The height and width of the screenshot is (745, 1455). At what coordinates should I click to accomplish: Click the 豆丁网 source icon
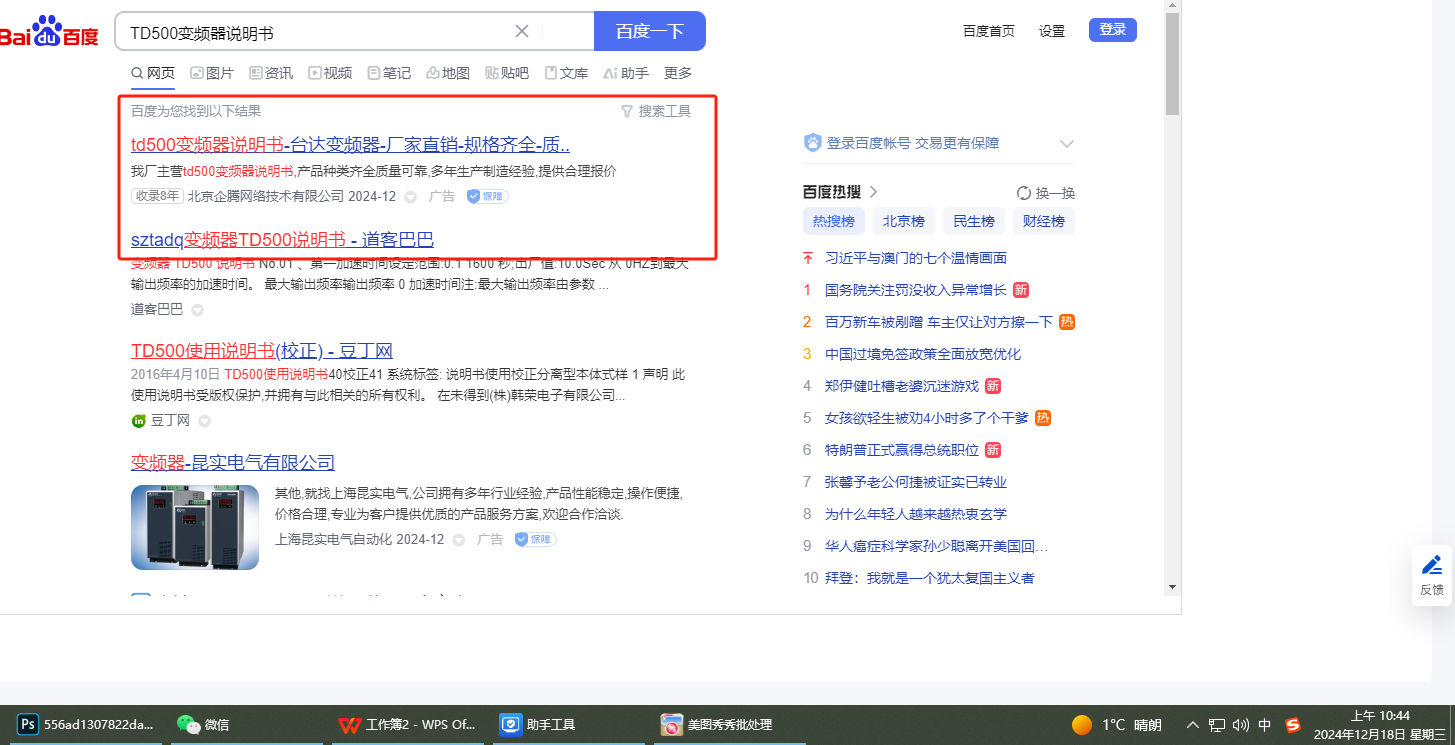click(x=139, y=421)
